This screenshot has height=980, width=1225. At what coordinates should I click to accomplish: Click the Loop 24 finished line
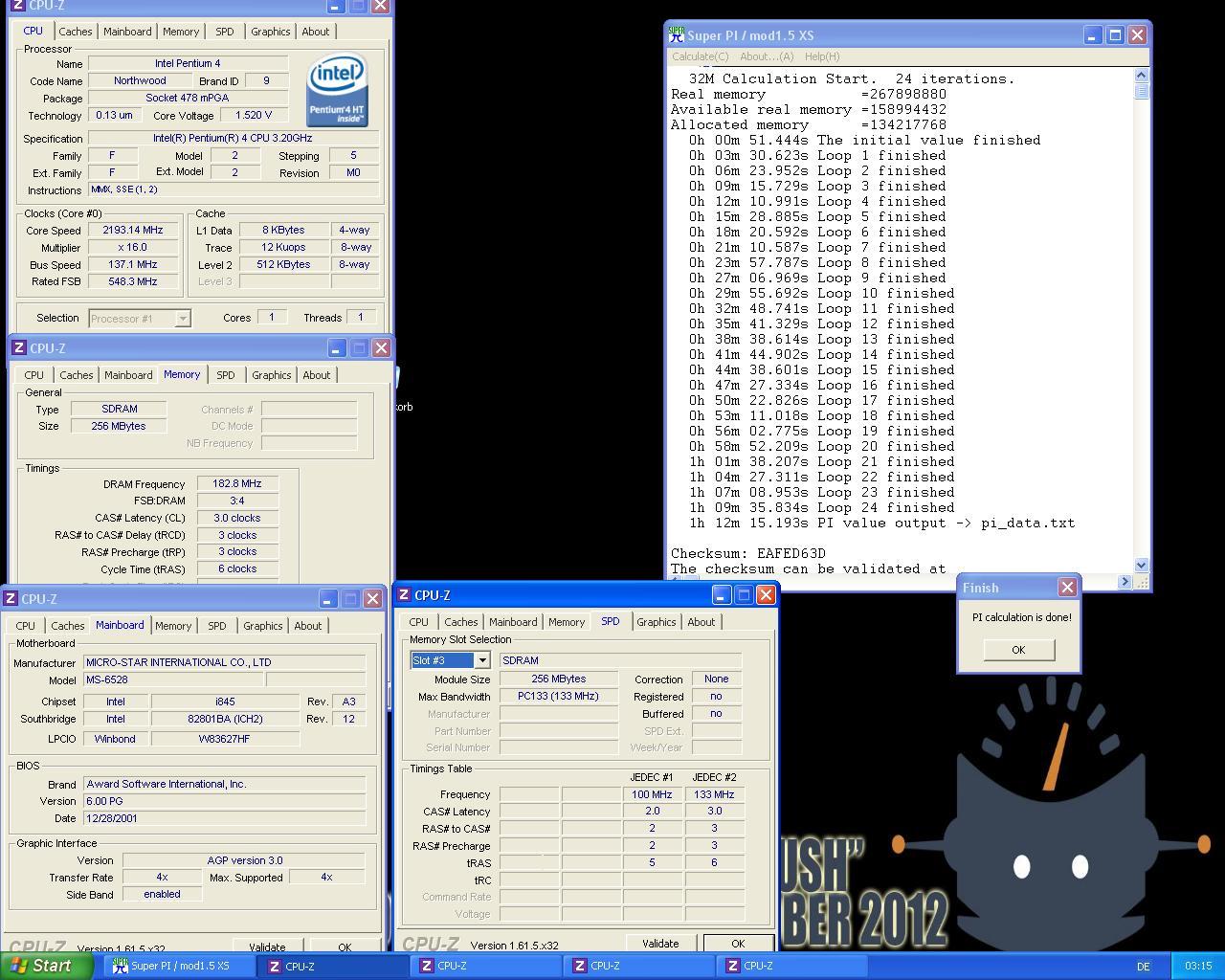point(821,507)
